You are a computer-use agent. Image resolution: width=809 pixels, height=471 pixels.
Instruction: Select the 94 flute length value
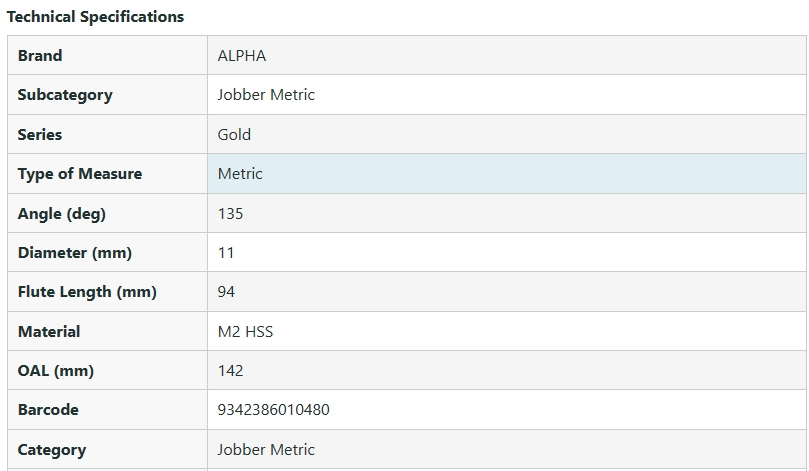(x=227, y=292)
